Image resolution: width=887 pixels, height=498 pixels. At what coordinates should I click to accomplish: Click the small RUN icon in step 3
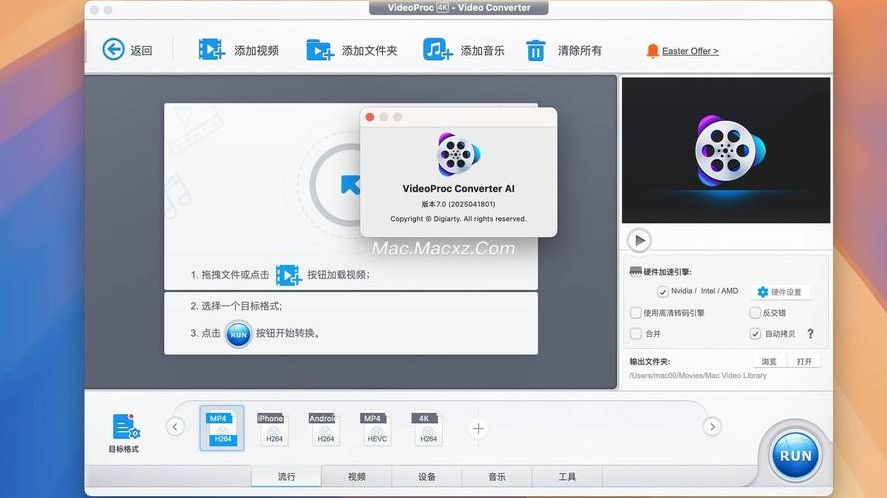coord(238,334)
